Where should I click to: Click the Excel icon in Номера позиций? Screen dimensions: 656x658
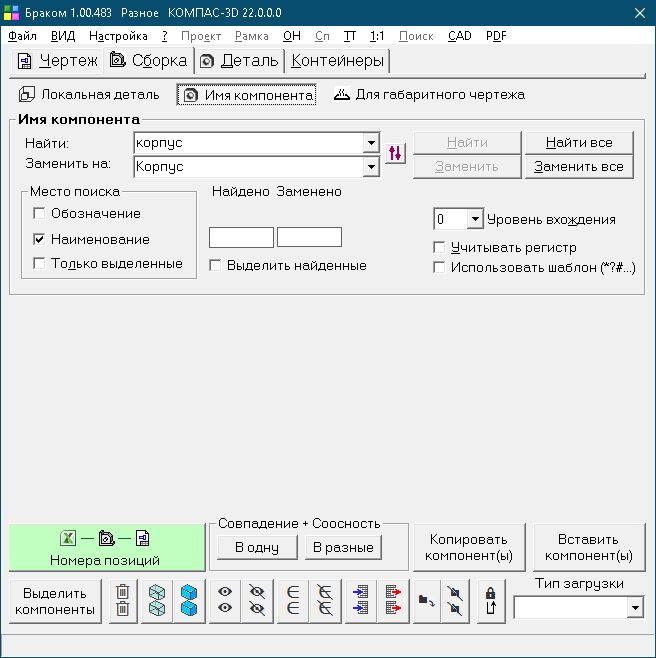pyautogui.click(x=68, y=538)
